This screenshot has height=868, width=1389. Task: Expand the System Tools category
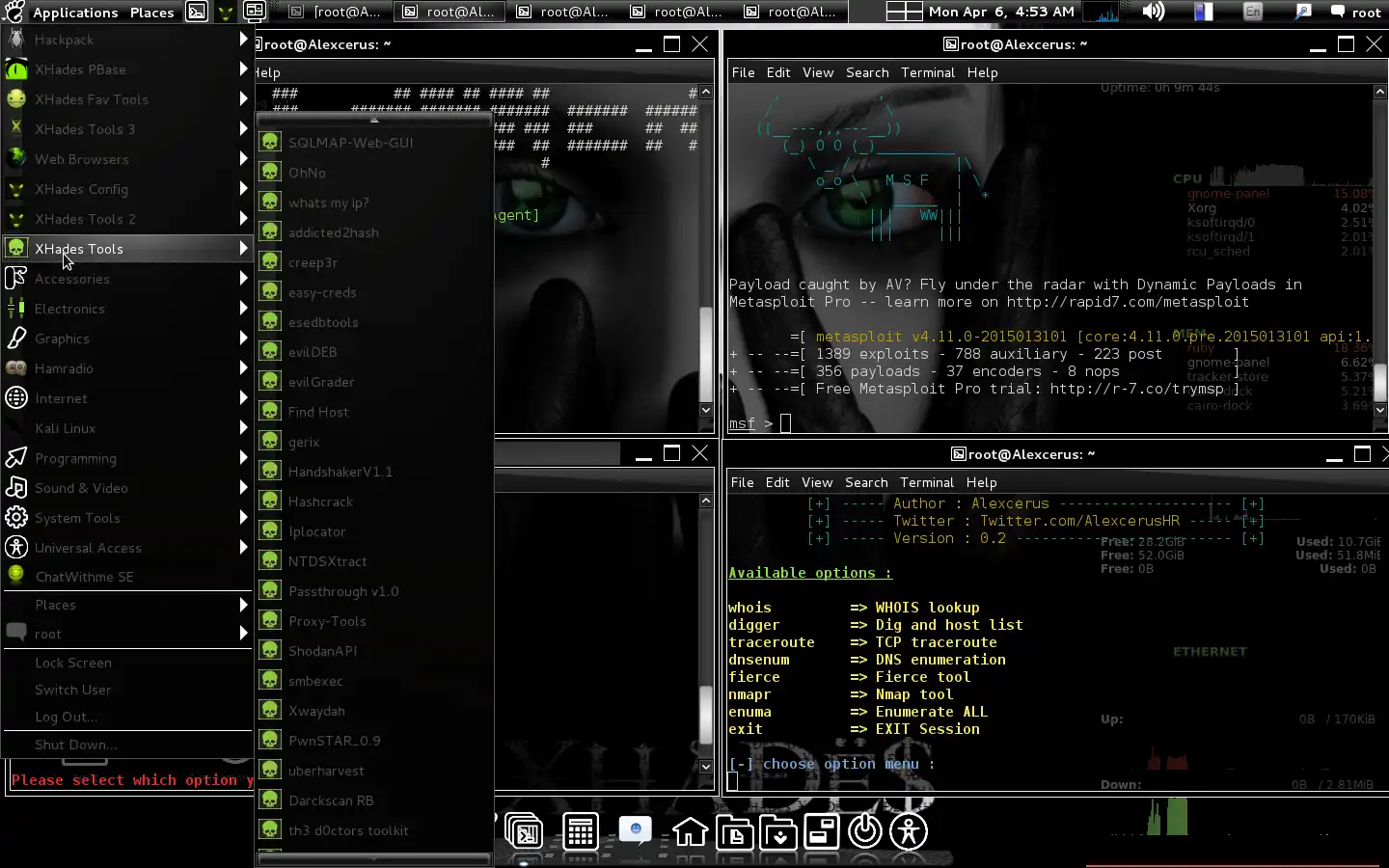coord(127,518)
